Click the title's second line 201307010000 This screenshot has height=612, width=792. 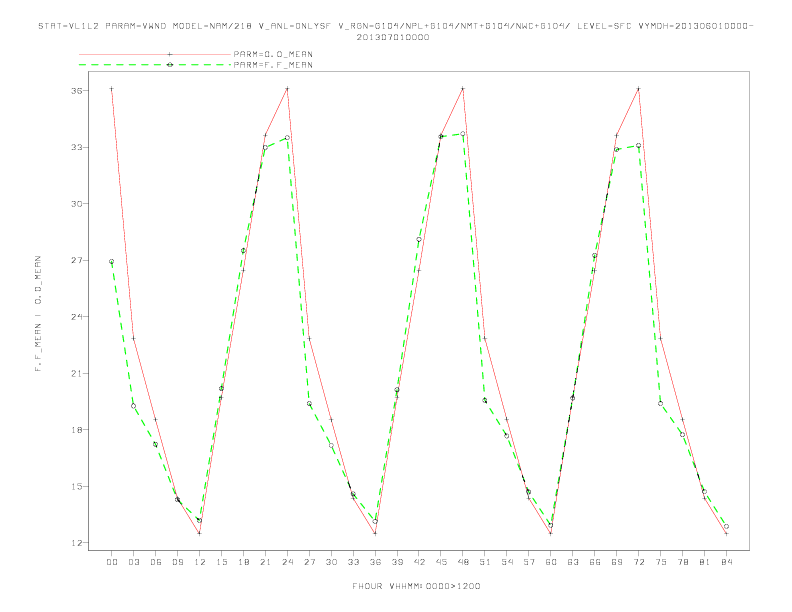393,37
